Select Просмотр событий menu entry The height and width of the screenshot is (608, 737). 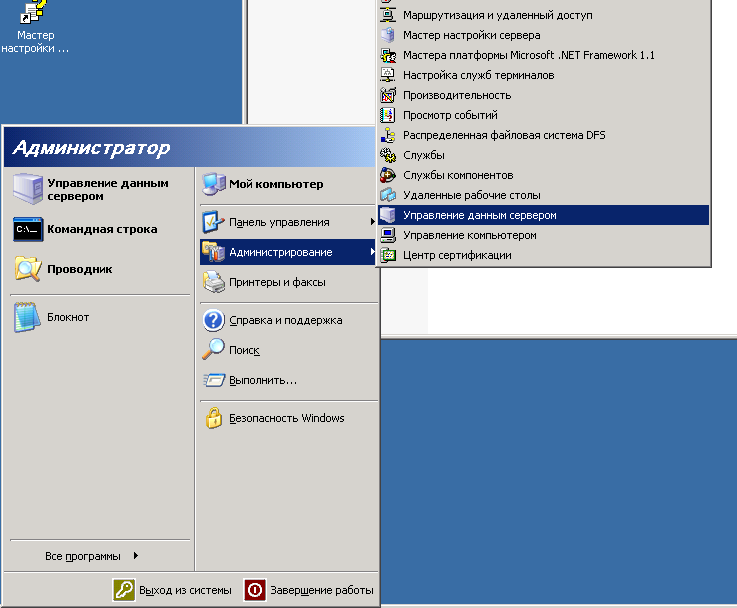click(544, 115)
